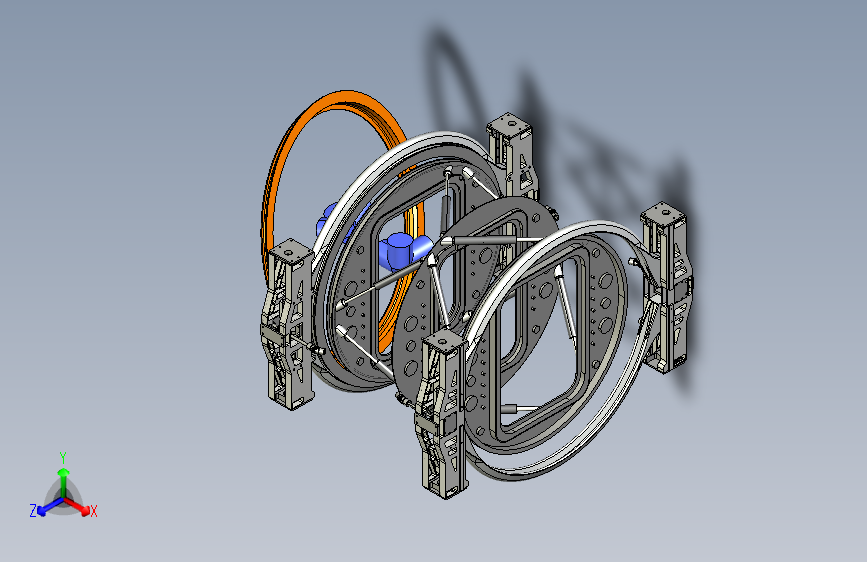
Task: Click the red X axis of the triad
Action: click(x=78, y=506)
